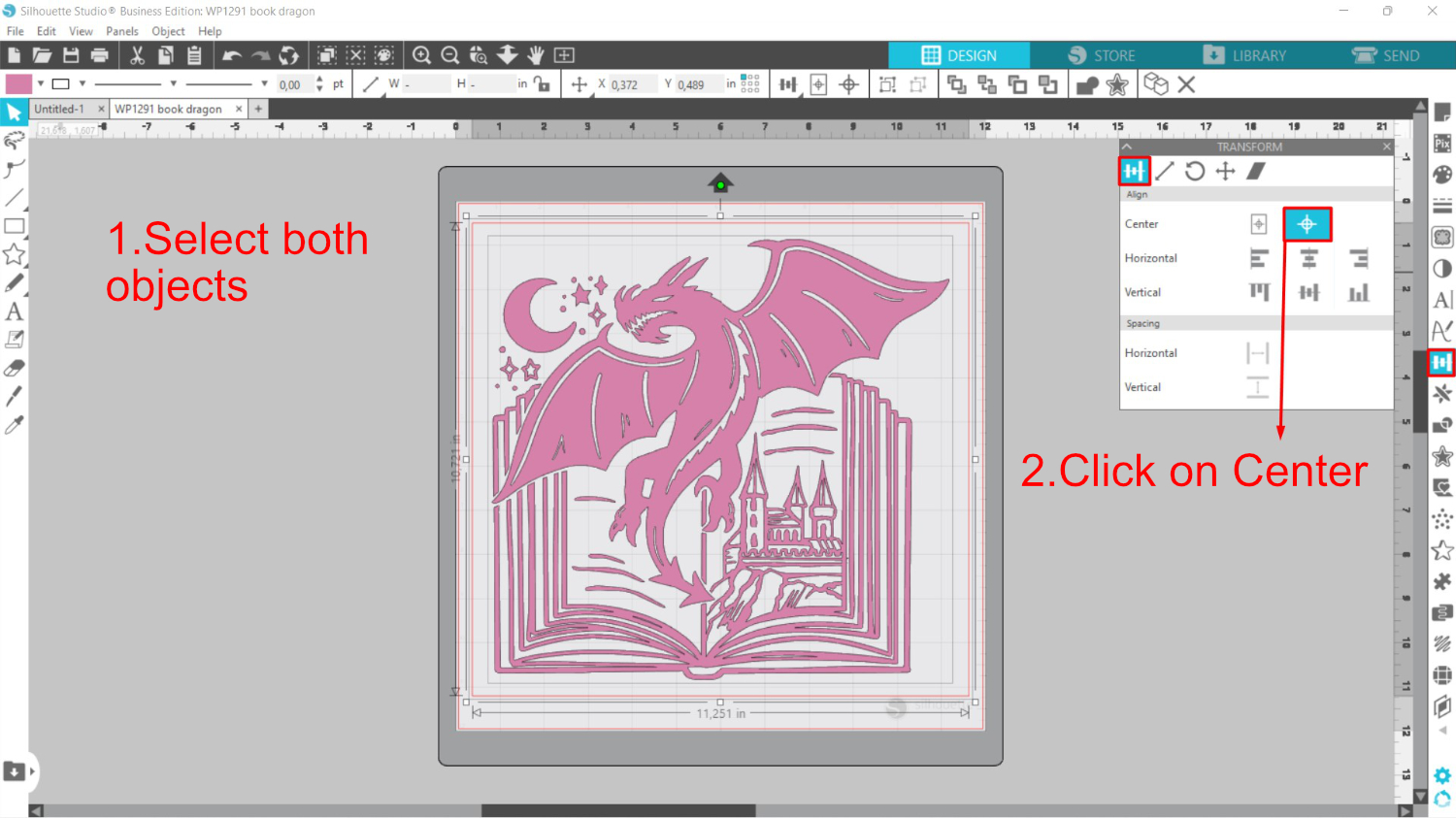Screen dimensions: 1456x818
Task: Weld selected shapes with toolbar icon
Action: point(1087,84)
